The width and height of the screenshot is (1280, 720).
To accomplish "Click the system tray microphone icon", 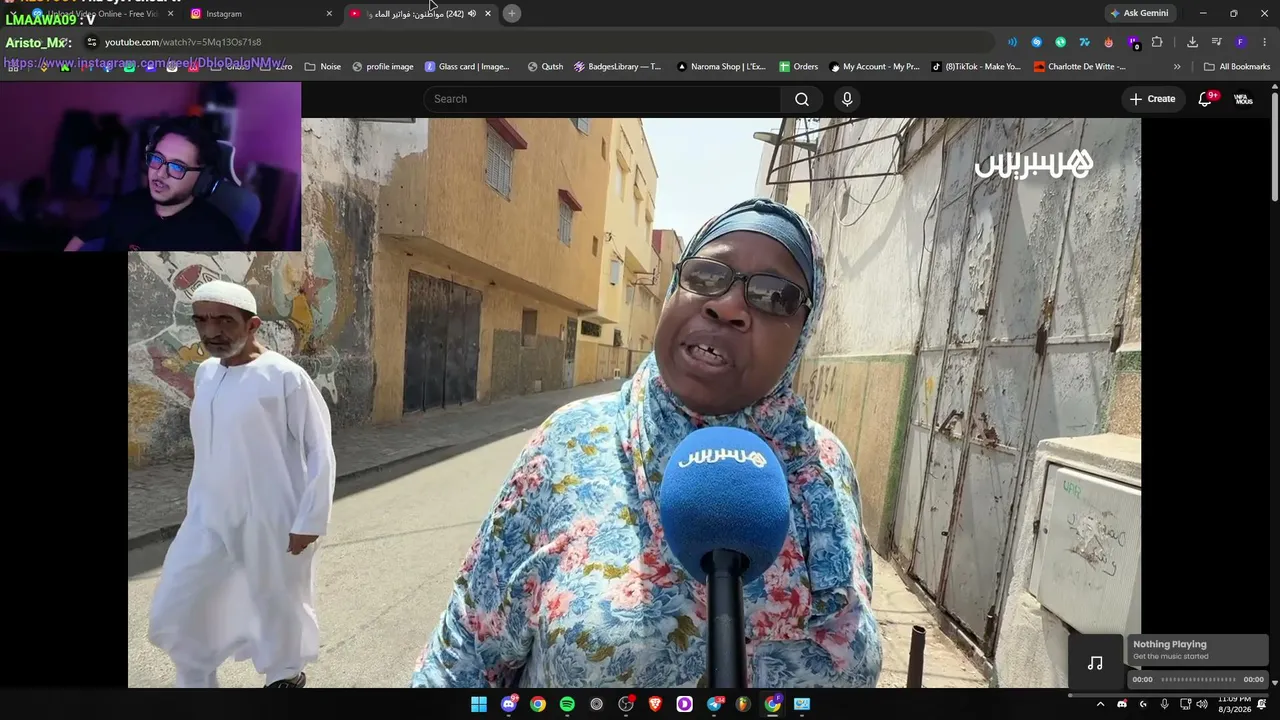I will 1164,704.
